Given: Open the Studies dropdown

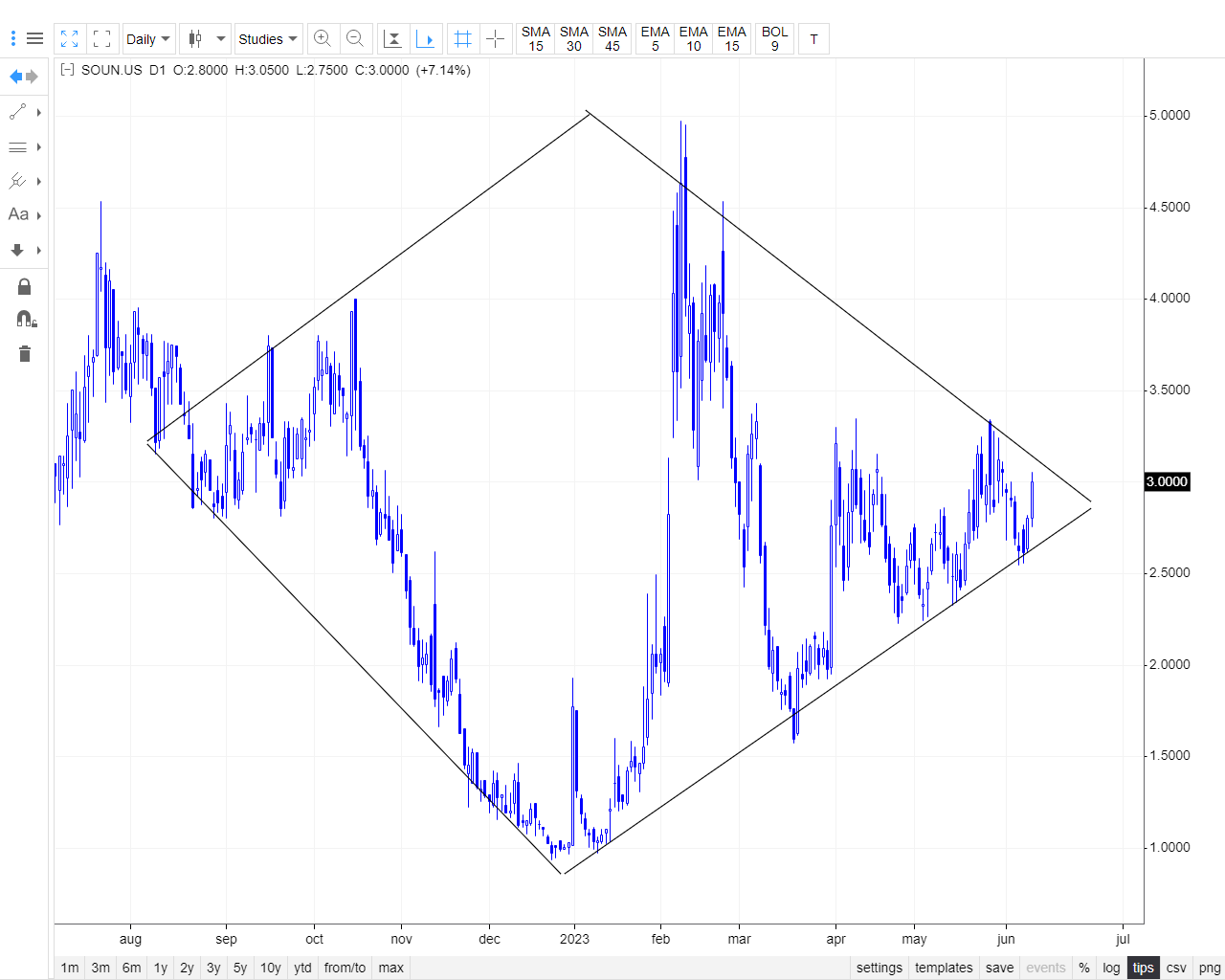Looking at the screenshot, I should click(x=268, y=38).
